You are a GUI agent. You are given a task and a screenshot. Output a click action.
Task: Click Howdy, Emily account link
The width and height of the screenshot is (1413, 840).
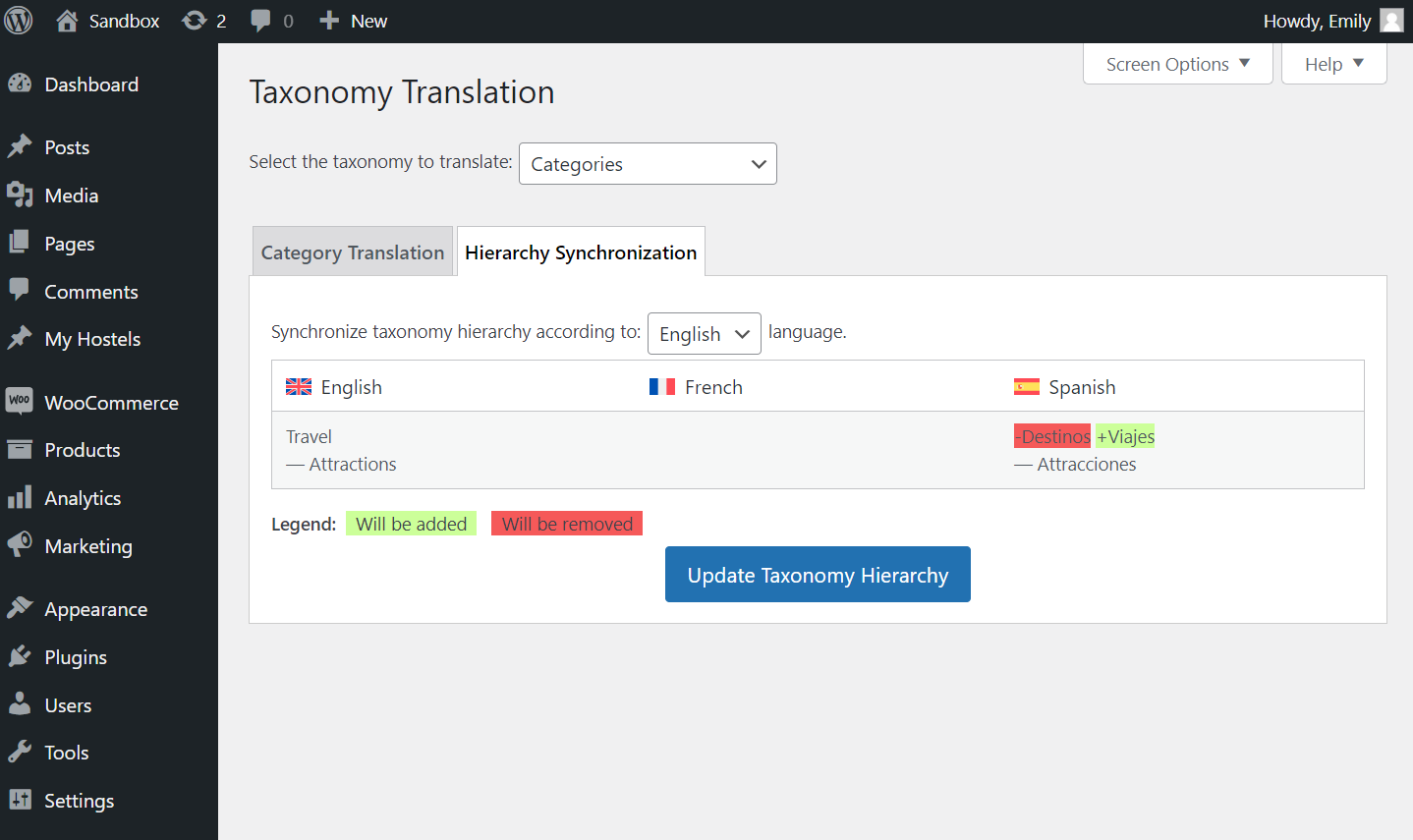(1317, 21)
